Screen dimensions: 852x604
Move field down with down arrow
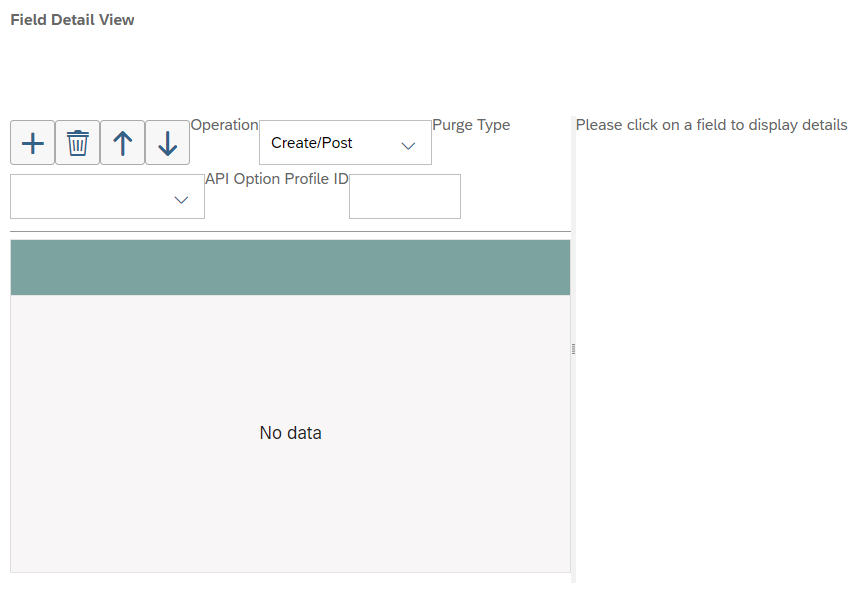(x=167, y=143)
